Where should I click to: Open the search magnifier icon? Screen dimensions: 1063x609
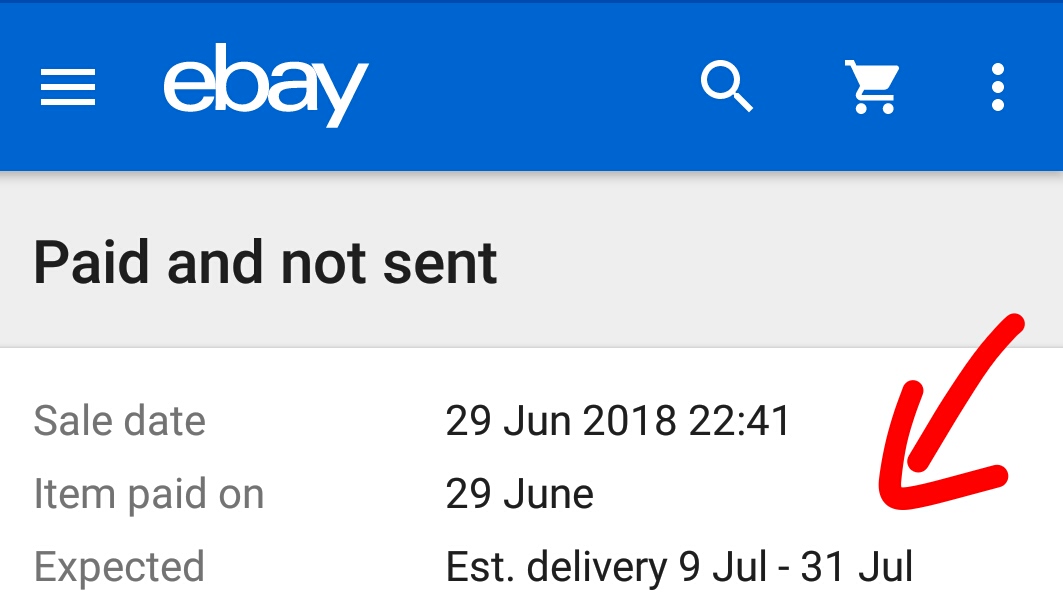coord(726,86)
